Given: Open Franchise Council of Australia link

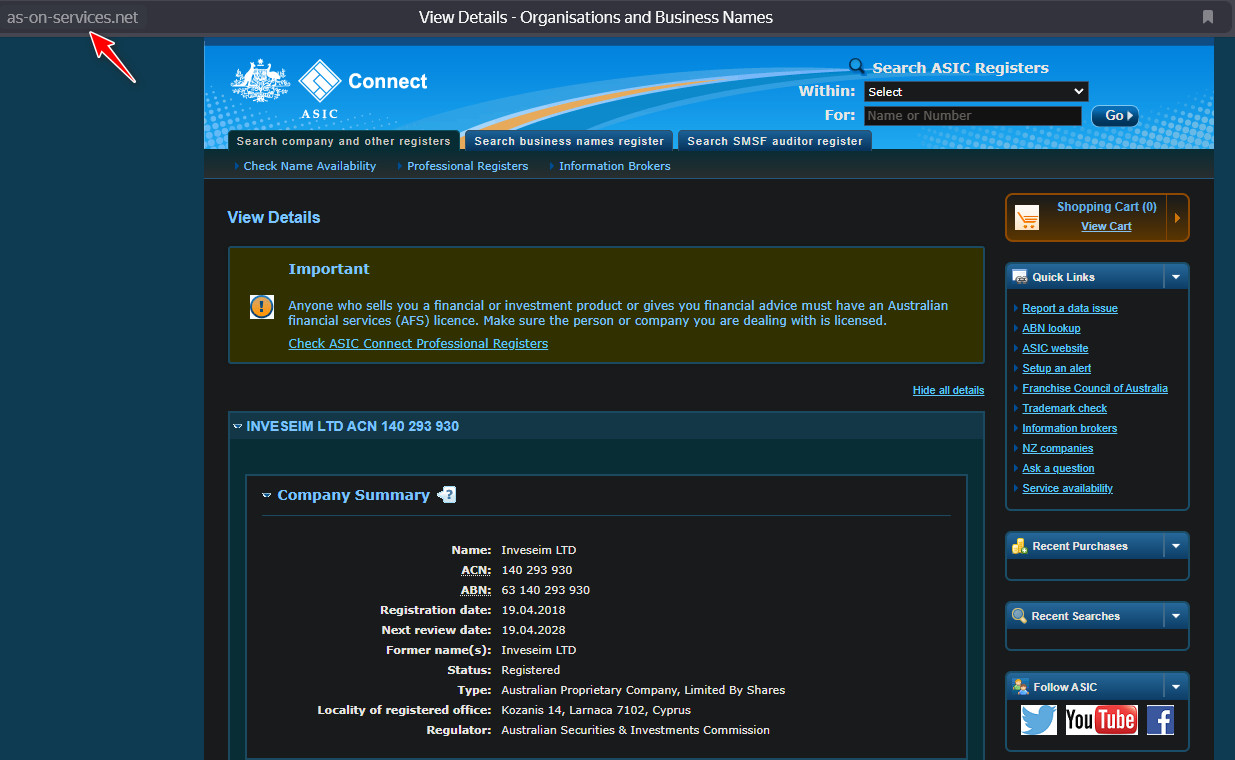Looking at the screenshot, I should click(1095, 388).
